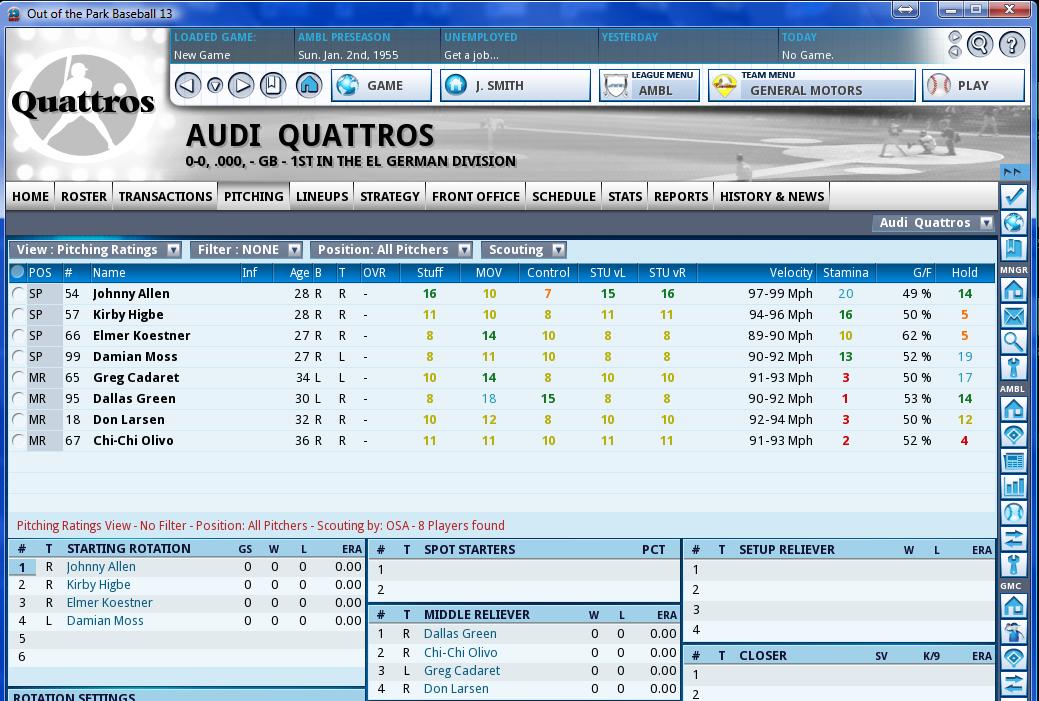Image resolution: width=1039 pixels, height=701 pixels.
Task: Open the Filter: NONE dropdown
Action: click(x=247, y=250)
